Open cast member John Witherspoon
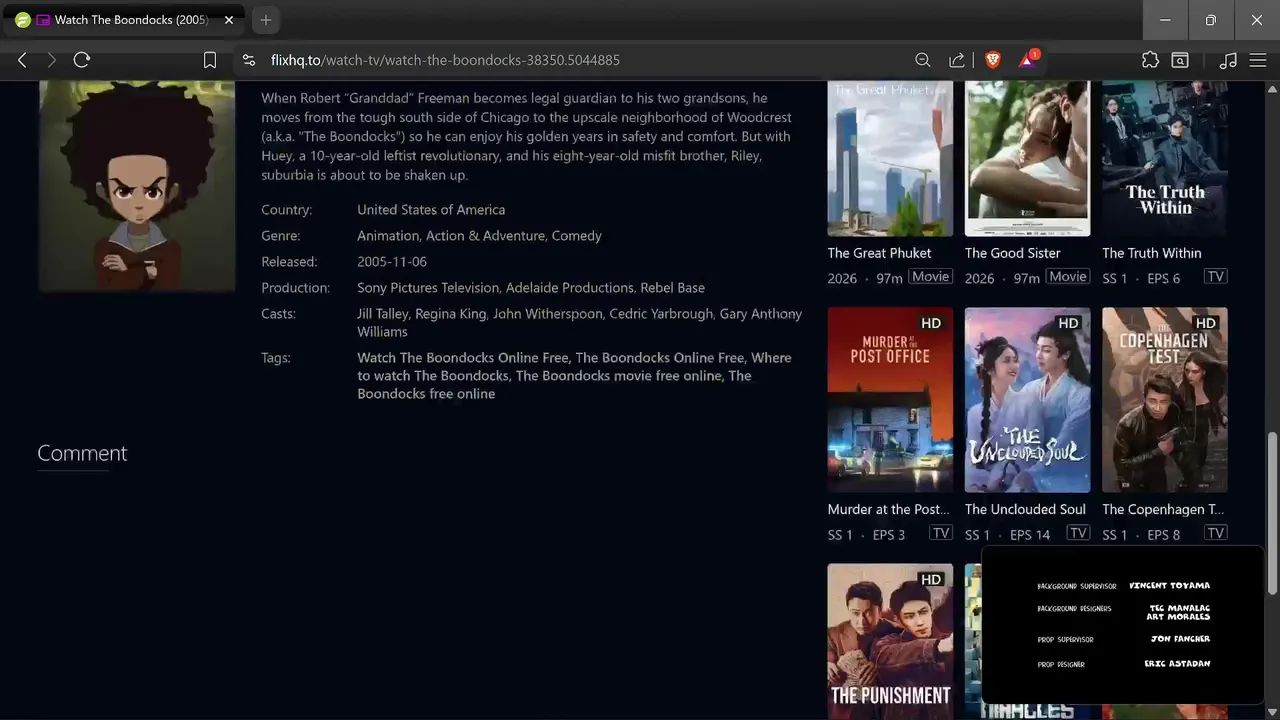Image resolution: width=1280 pixels, height=720 pixels. pyautogui.click(x=549, y=314)
